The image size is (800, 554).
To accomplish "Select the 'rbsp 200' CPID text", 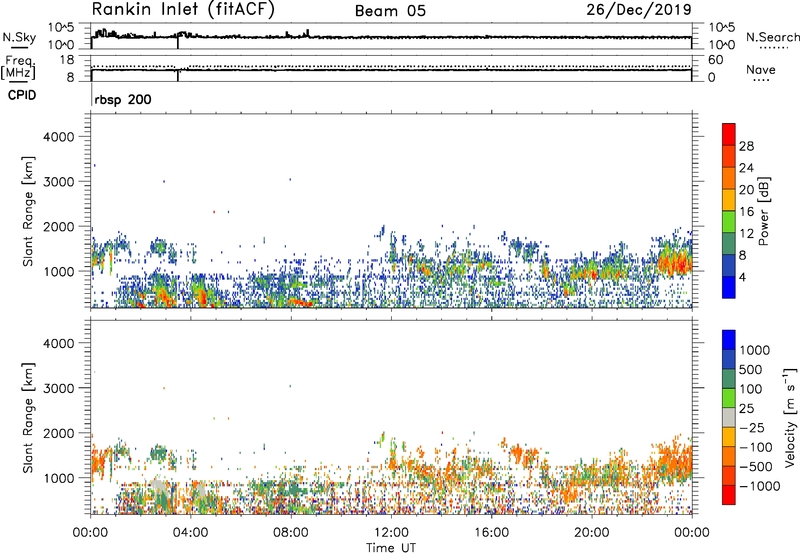I will point(123,99).
